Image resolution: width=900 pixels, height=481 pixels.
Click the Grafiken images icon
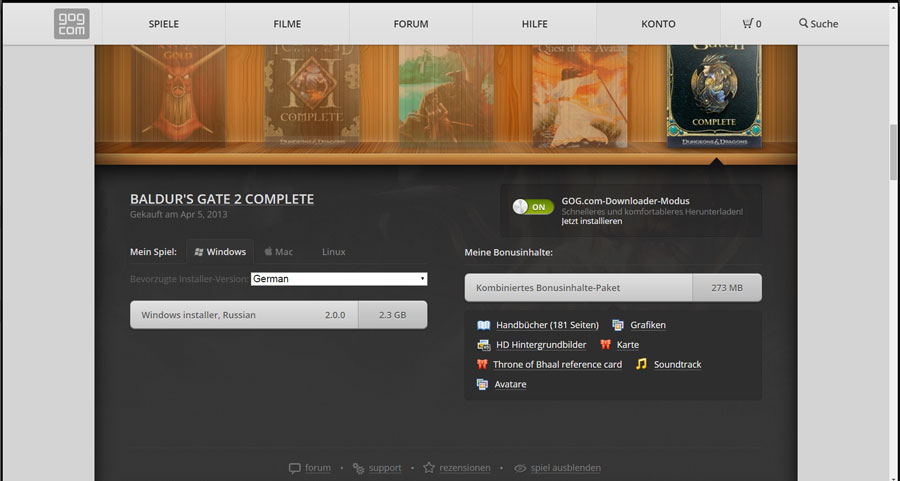click(618, 325)
